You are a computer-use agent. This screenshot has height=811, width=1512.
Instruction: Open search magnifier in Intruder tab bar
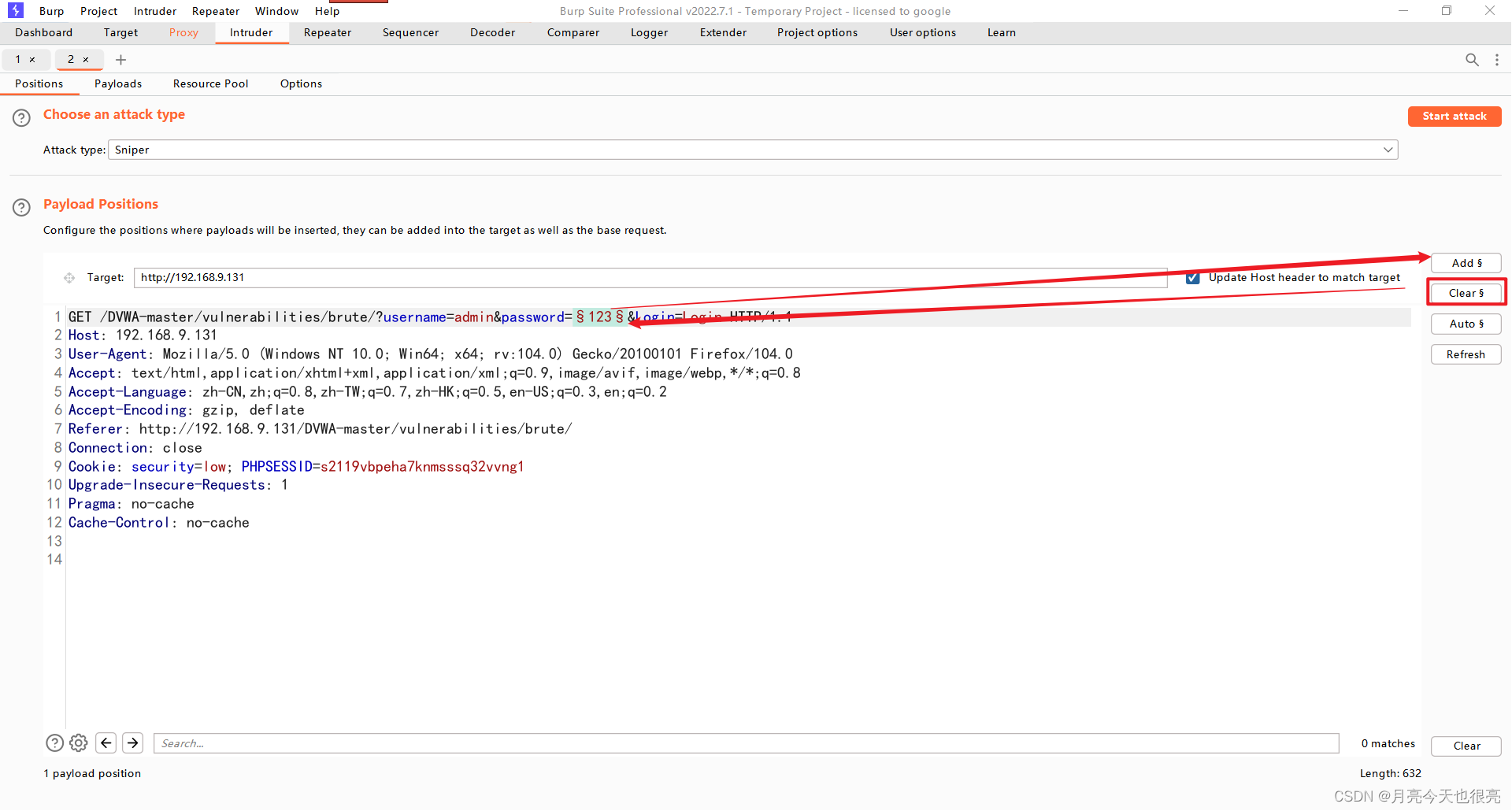(1472, 60)
